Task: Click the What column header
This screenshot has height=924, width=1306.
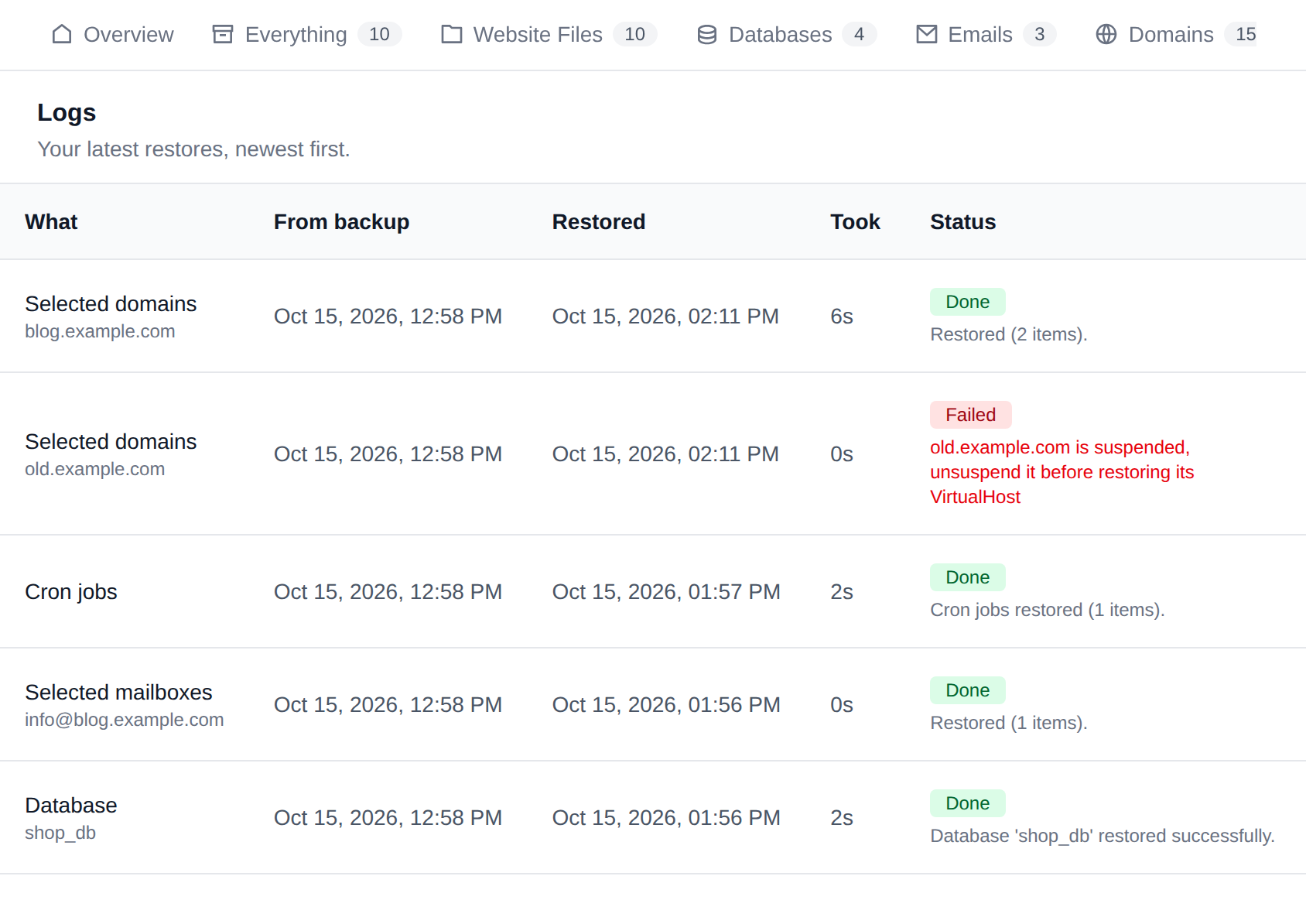Action: point(51,222)
